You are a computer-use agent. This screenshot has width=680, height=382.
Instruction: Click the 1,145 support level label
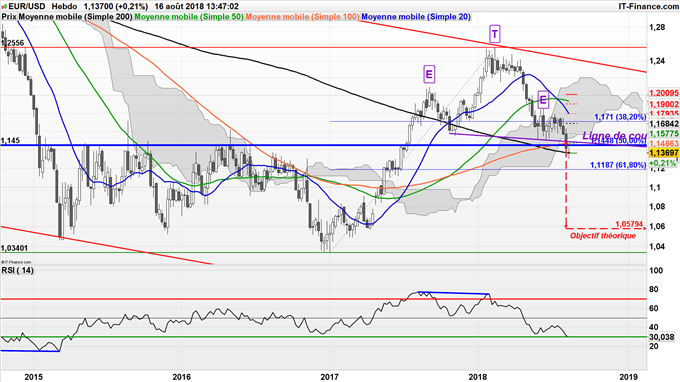(x=10, y=140)
